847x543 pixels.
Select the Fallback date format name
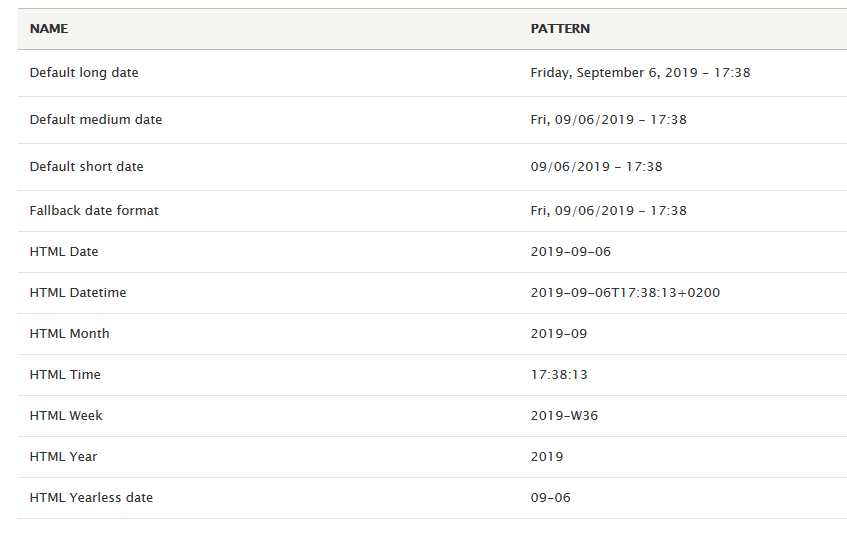point(94,211)
